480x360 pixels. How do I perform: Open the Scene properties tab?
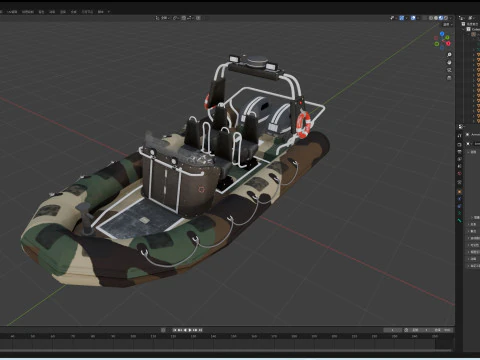pyautogui.click(x=460, y=166)
